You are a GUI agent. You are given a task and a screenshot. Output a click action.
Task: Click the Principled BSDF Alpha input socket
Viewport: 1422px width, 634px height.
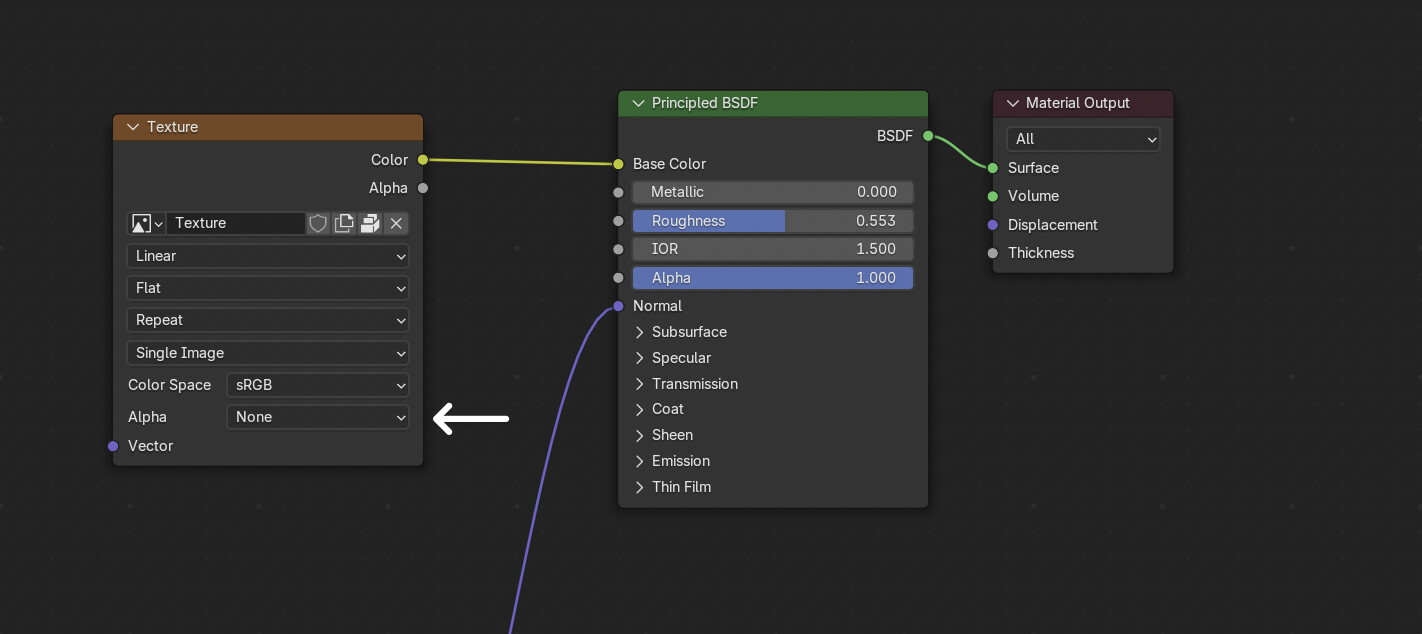(x=618, y=278)
